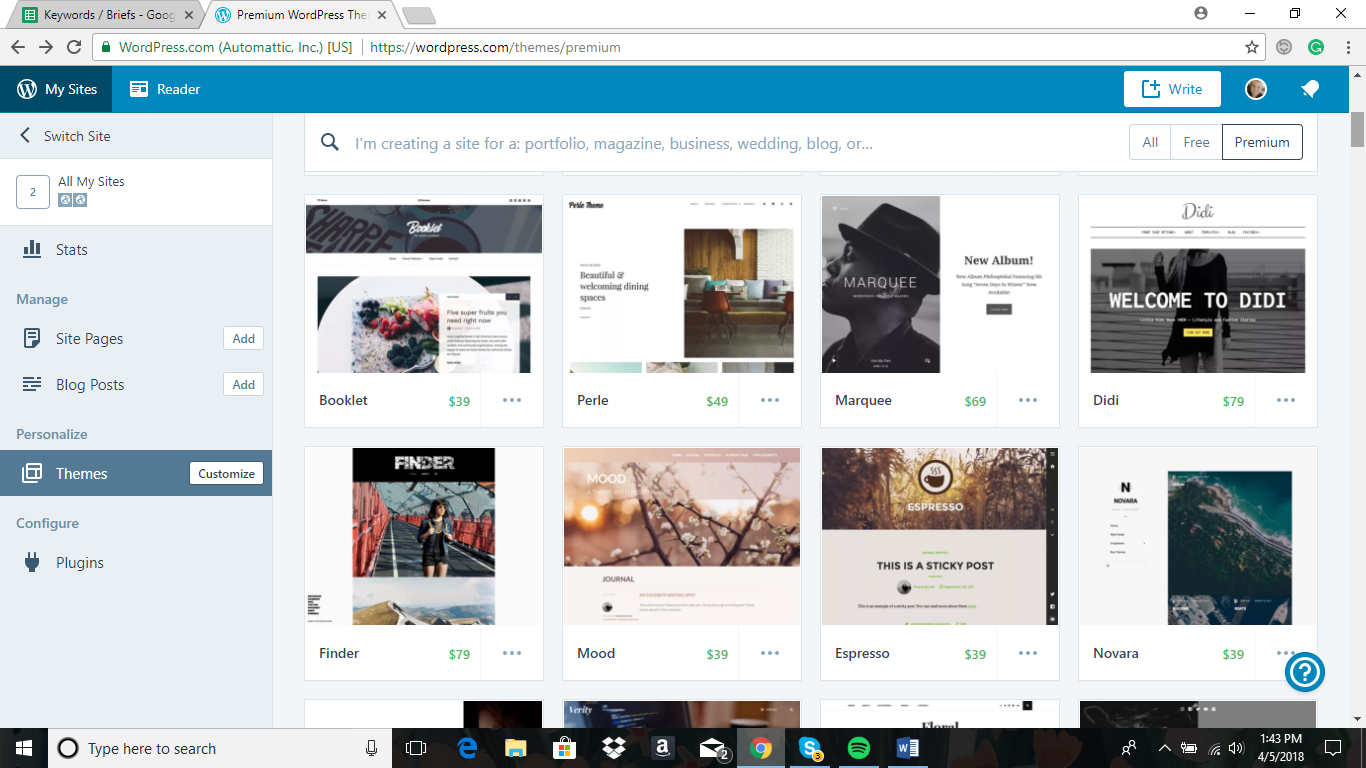Open Blog Posts in the sidebar
This screenshot has height=768, width=1366.
point(90,385)
